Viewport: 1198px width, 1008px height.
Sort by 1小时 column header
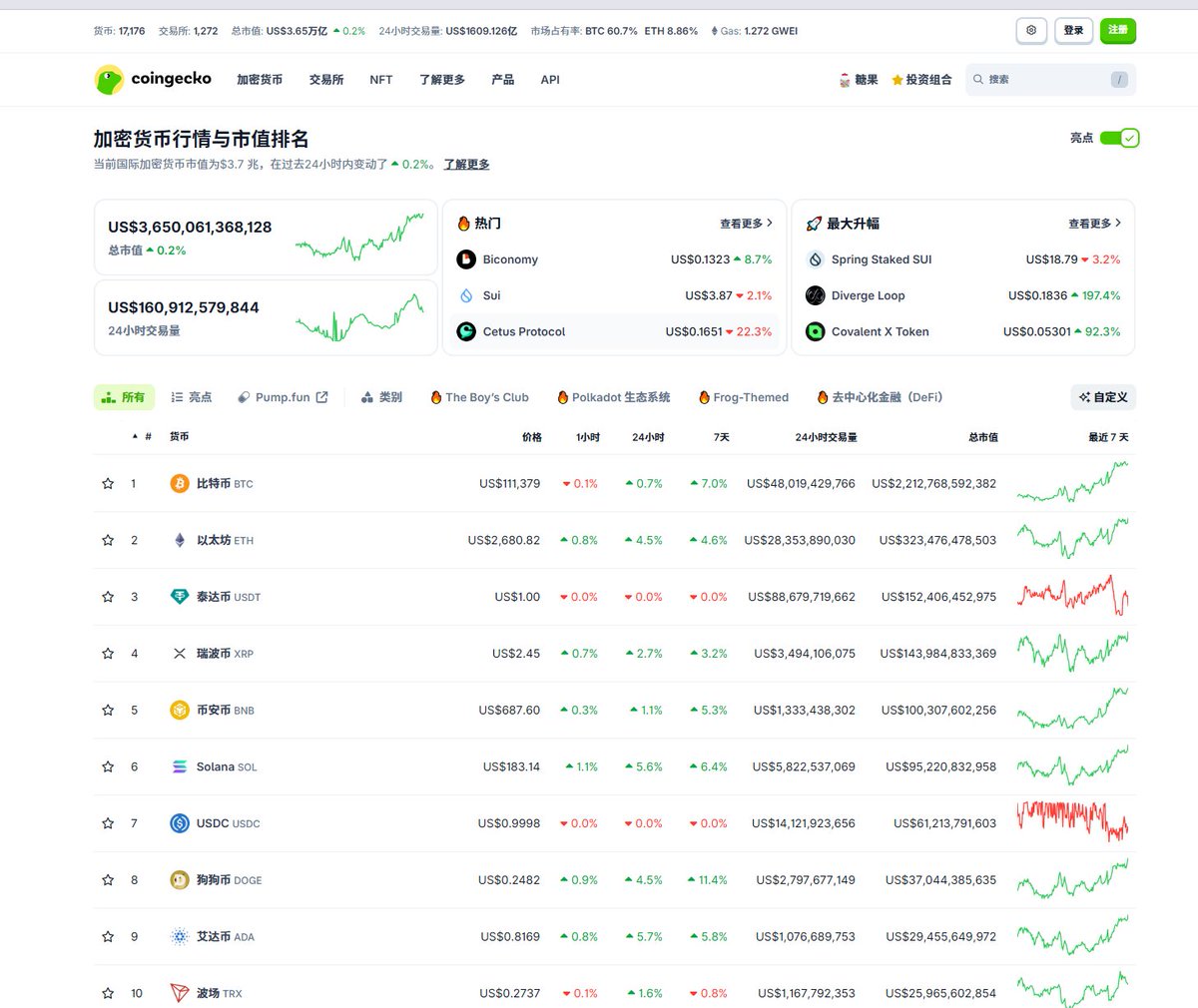(588, 437)
